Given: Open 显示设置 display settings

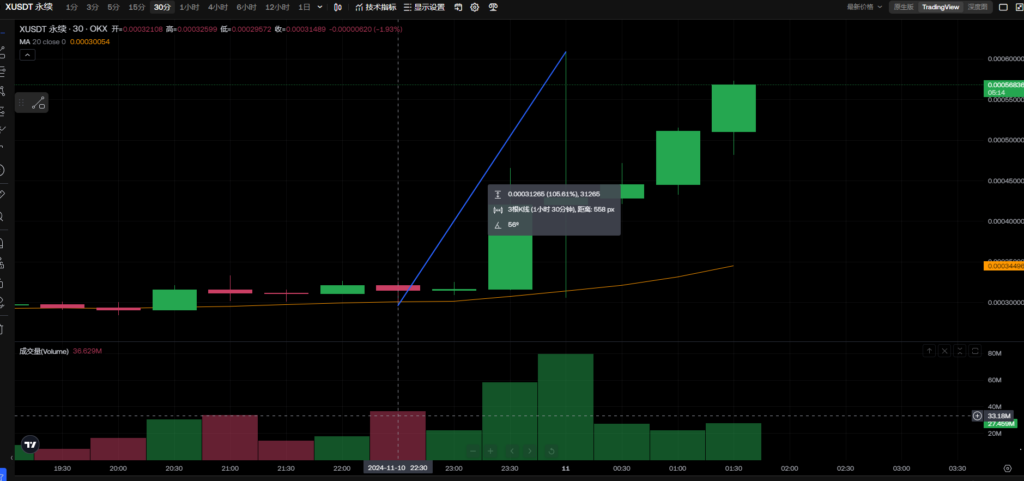Looking at the screenshot, I should click(x=424, y=7).
